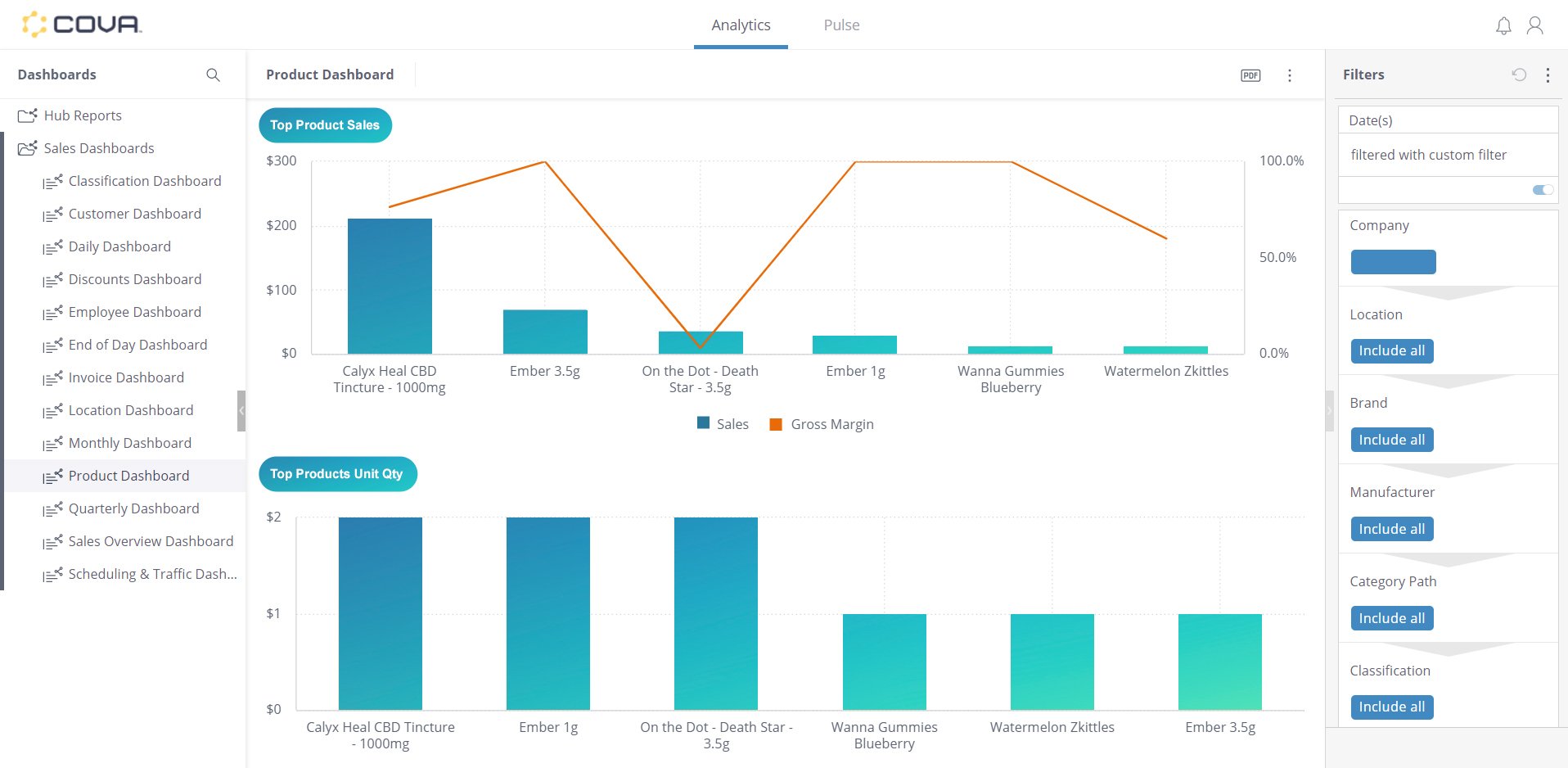Click the Include all button under Brand
The width and height of the screenshot is (1568, 768).
tap(1391, 439)
